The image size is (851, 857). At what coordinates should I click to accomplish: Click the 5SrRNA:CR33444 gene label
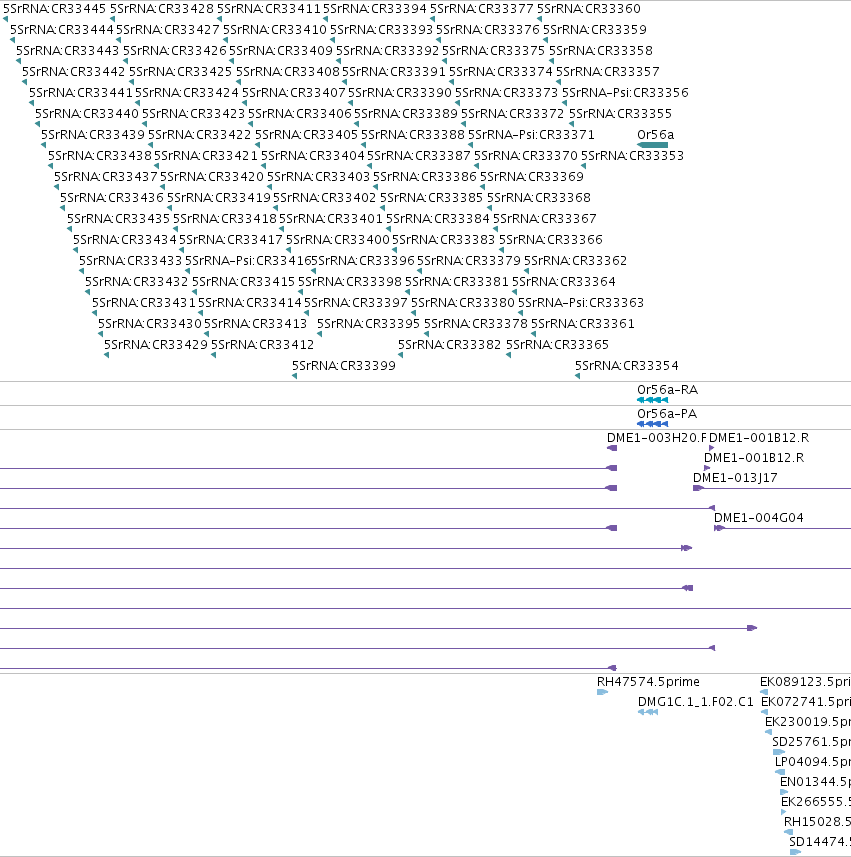coord(62,30)
